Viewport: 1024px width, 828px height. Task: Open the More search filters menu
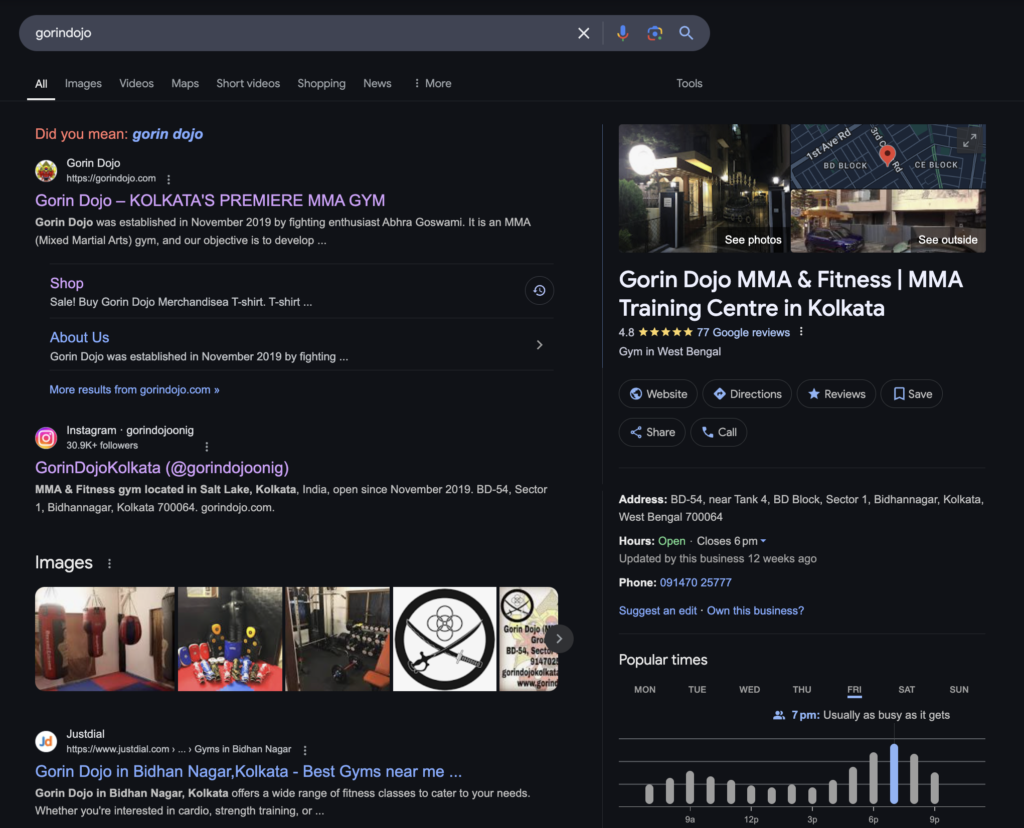433,84
